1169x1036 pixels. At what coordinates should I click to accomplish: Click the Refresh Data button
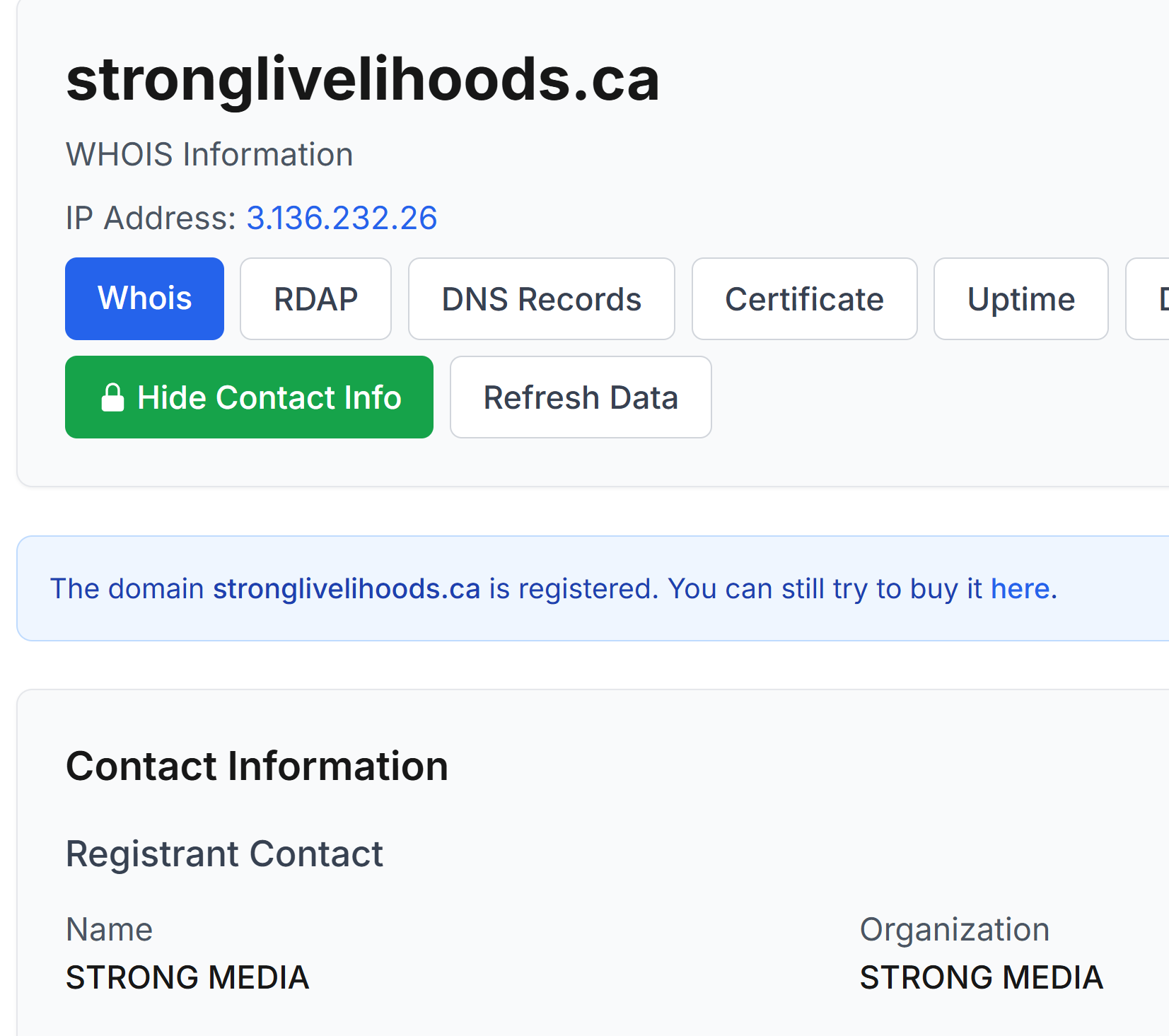(x=581, y=397)
